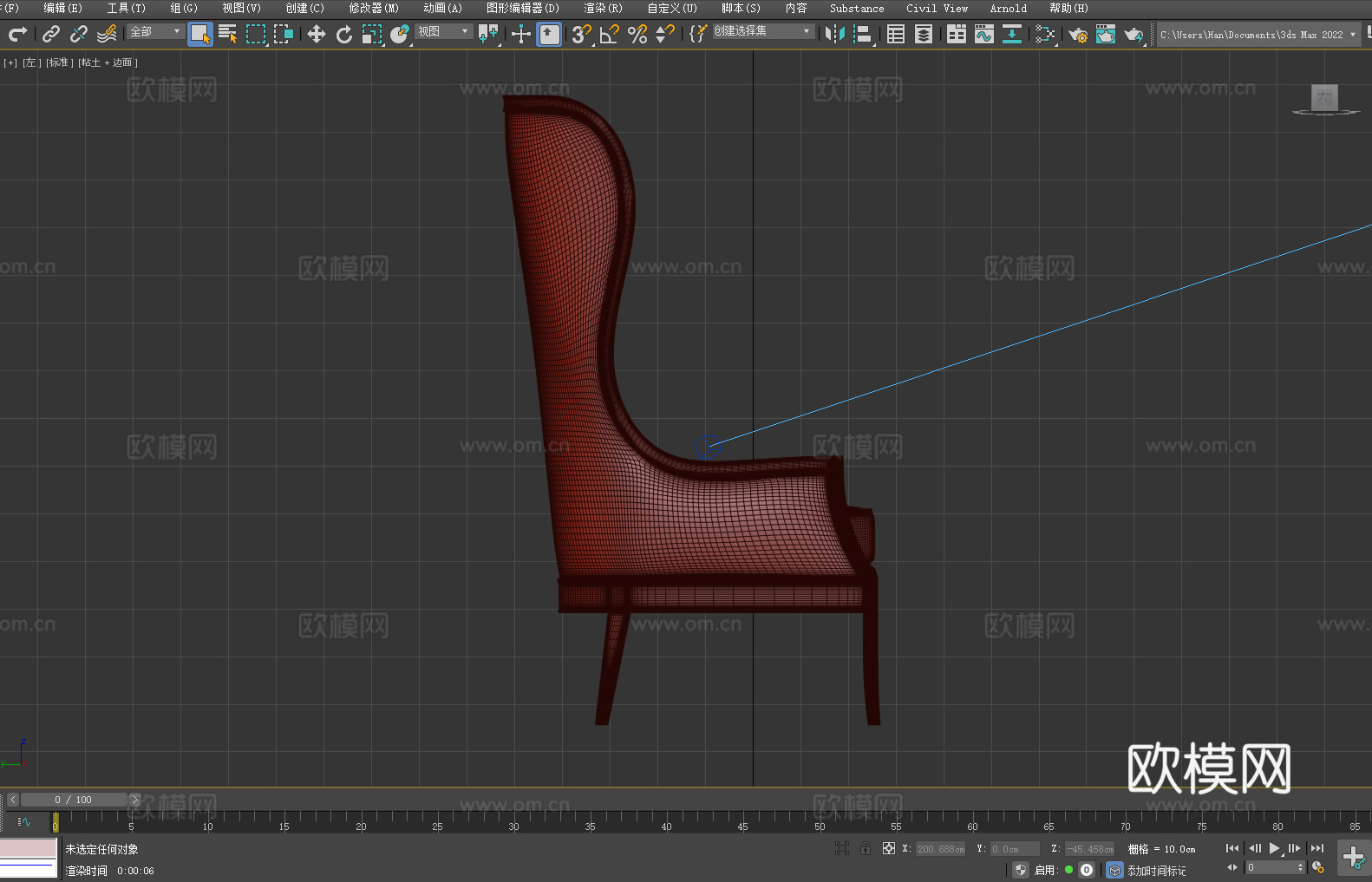Viewport: 1372px width, 882px height.
Task: Click the download-arrow icon after Curve Editor
Action: 1012,34
